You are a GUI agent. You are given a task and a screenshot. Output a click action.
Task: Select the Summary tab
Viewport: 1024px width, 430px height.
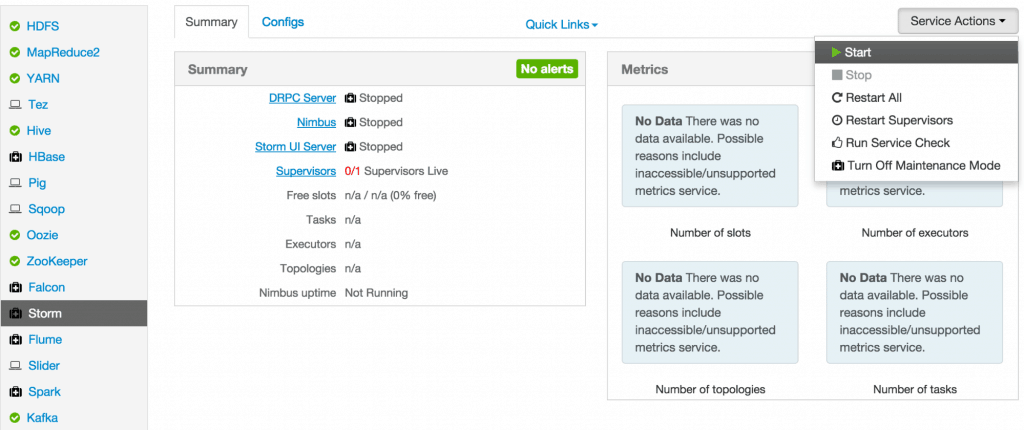click(x=211, y=22)
